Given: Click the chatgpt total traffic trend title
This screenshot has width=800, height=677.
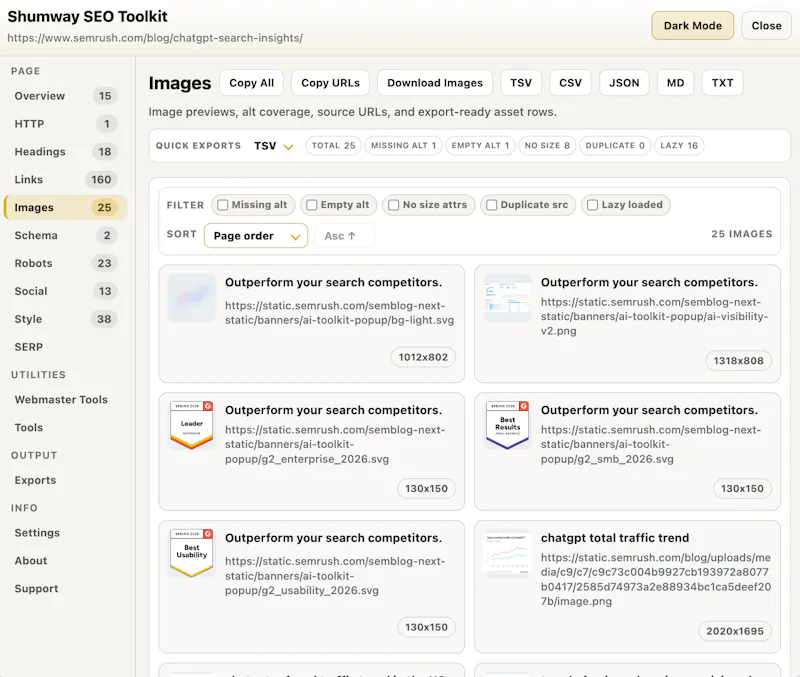Looking at the screenshot, I should coord(615,538).
